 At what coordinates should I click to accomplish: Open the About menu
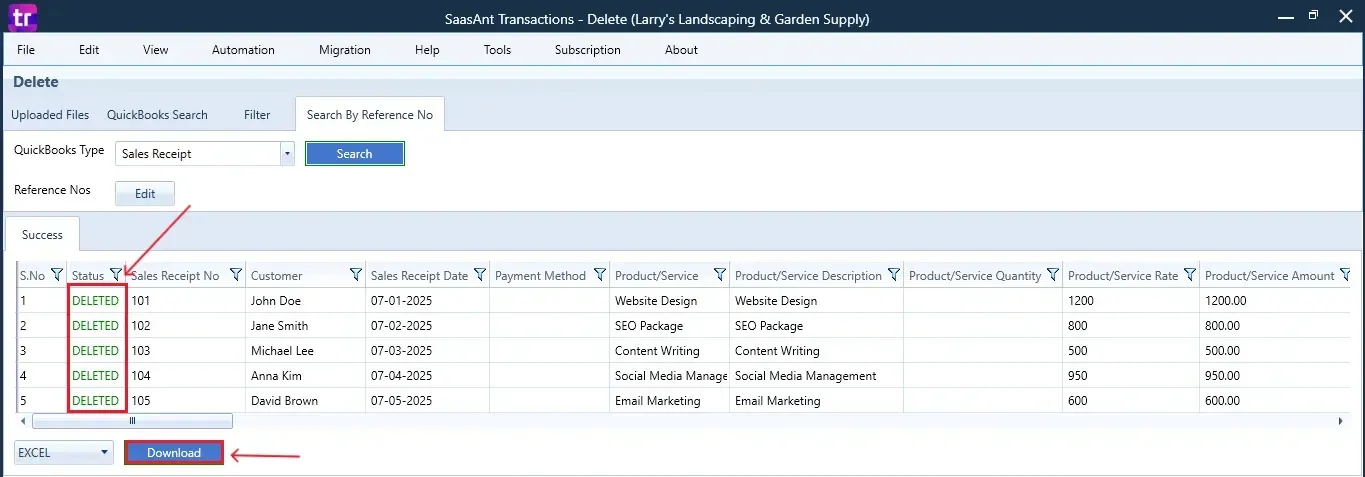(681, 50)
